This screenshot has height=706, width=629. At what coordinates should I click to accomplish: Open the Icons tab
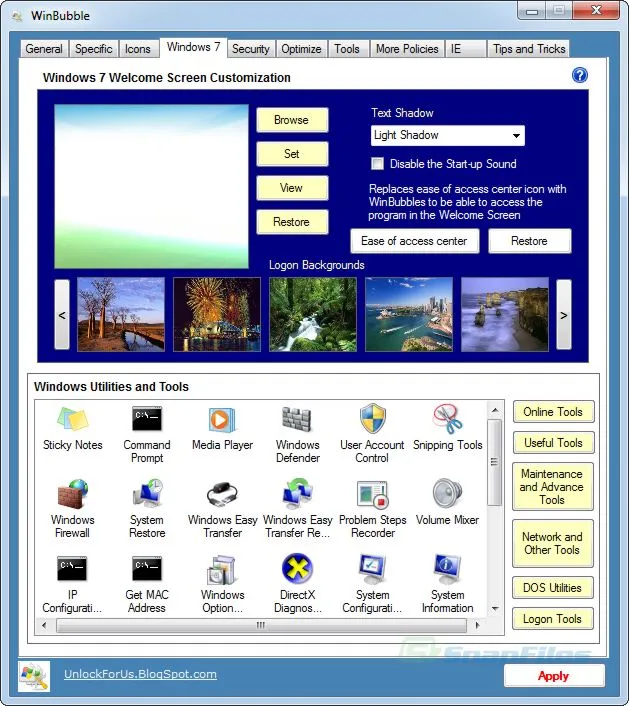coord(138,49)
